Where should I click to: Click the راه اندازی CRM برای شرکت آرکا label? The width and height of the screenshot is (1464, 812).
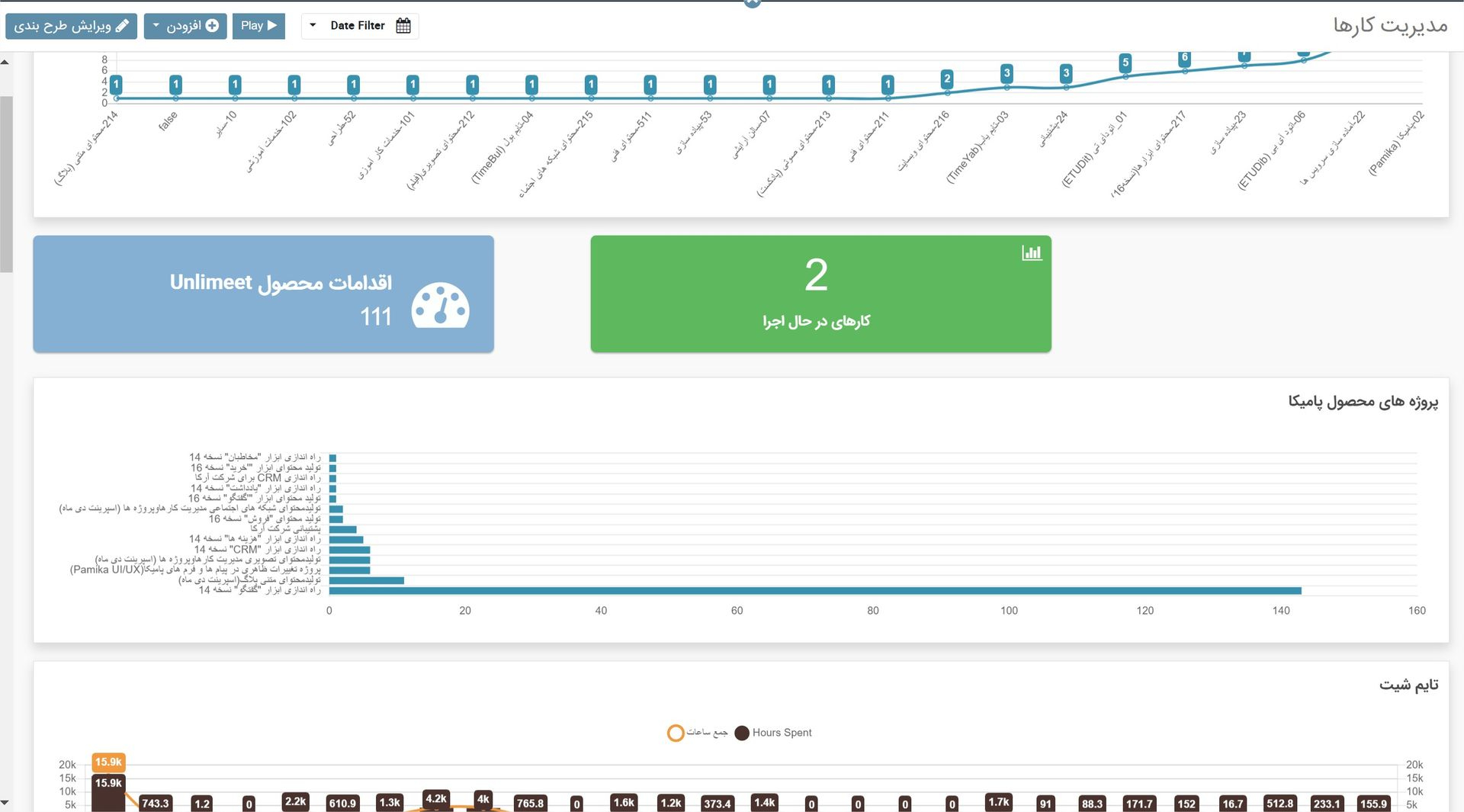[x=258, y=477]
